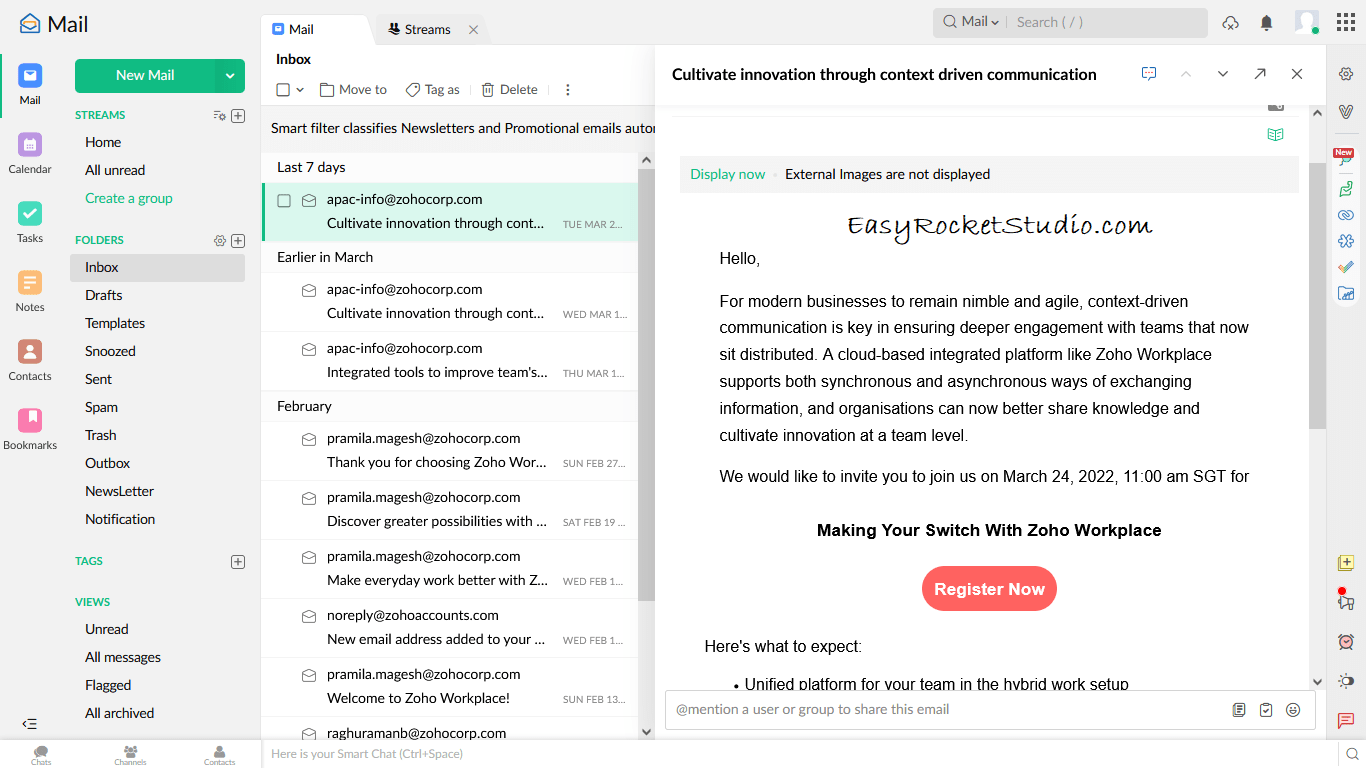Open the Calendar app in the left sidebar
This screenshot has width=1366, height=768.
click(x=30, y=154)
